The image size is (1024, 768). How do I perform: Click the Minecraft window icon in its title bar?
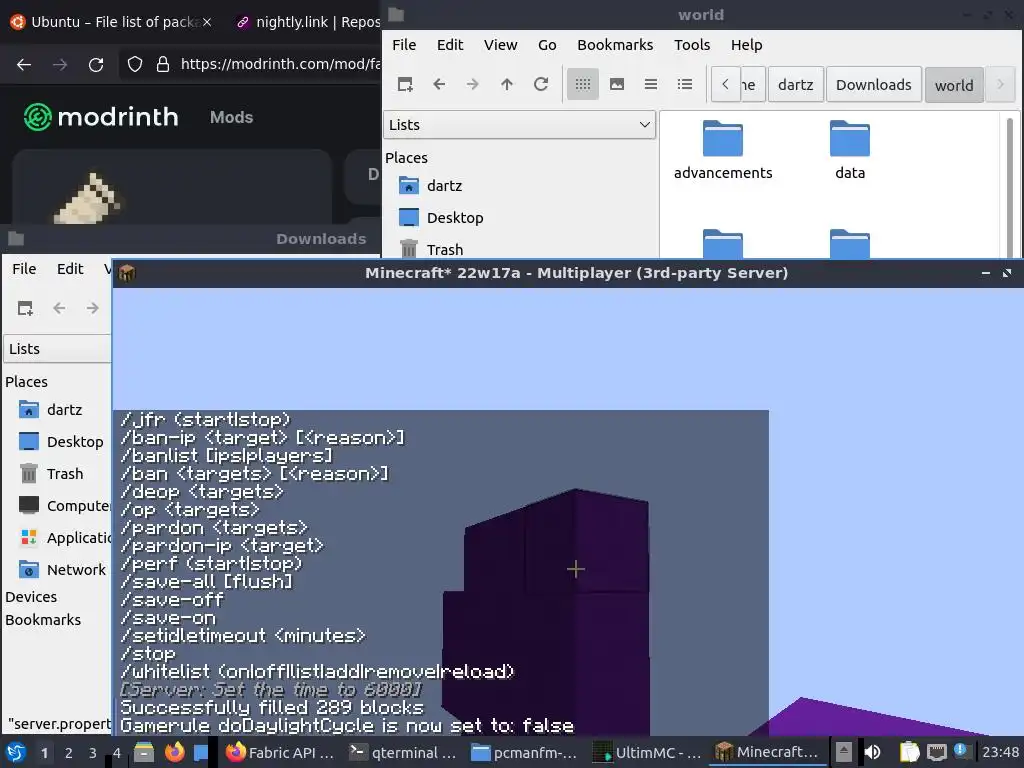point(127,273)
